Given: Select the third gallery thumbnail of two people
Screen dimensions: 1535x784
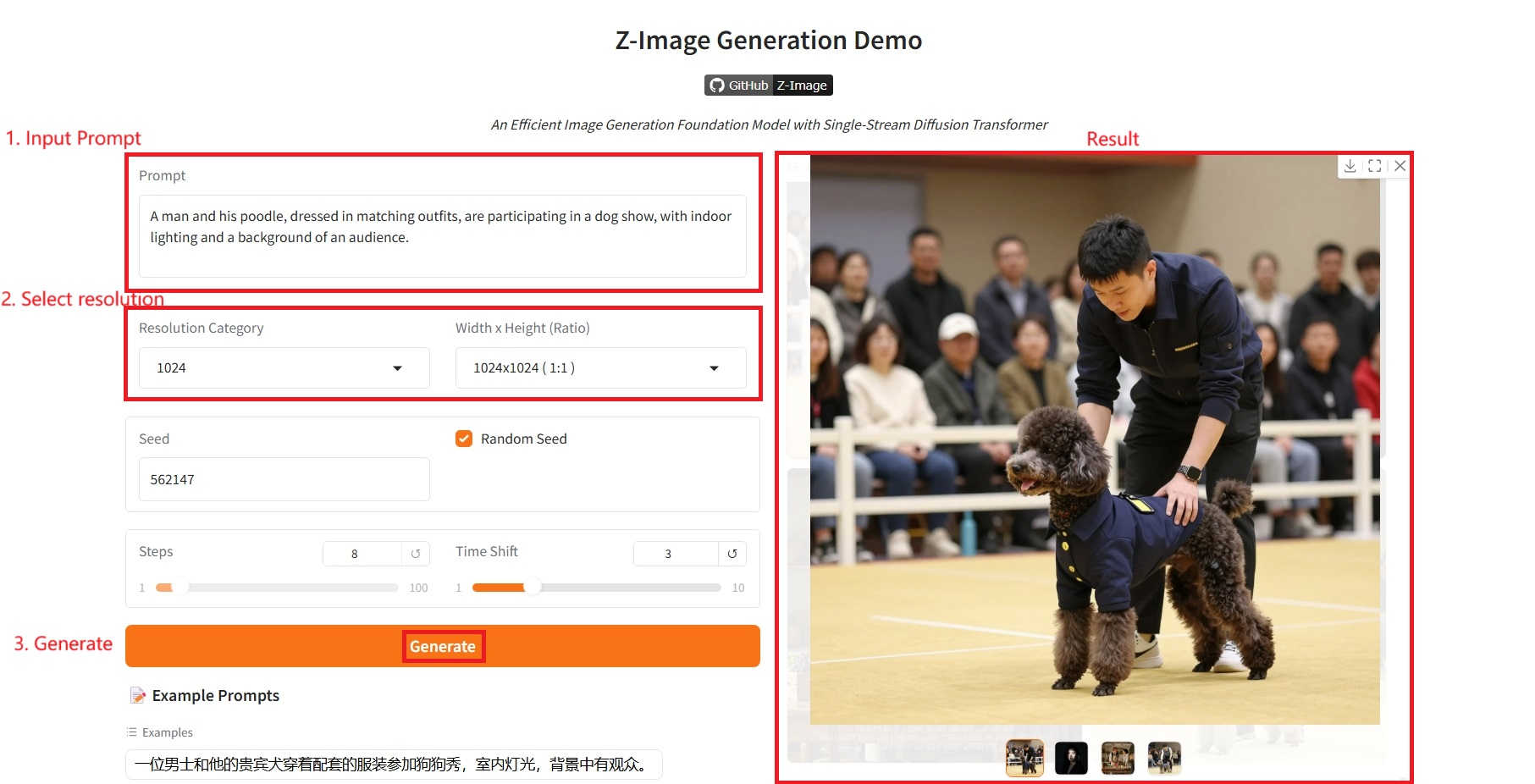Looking at the screenshot, I should click(x=1118, y=758).
